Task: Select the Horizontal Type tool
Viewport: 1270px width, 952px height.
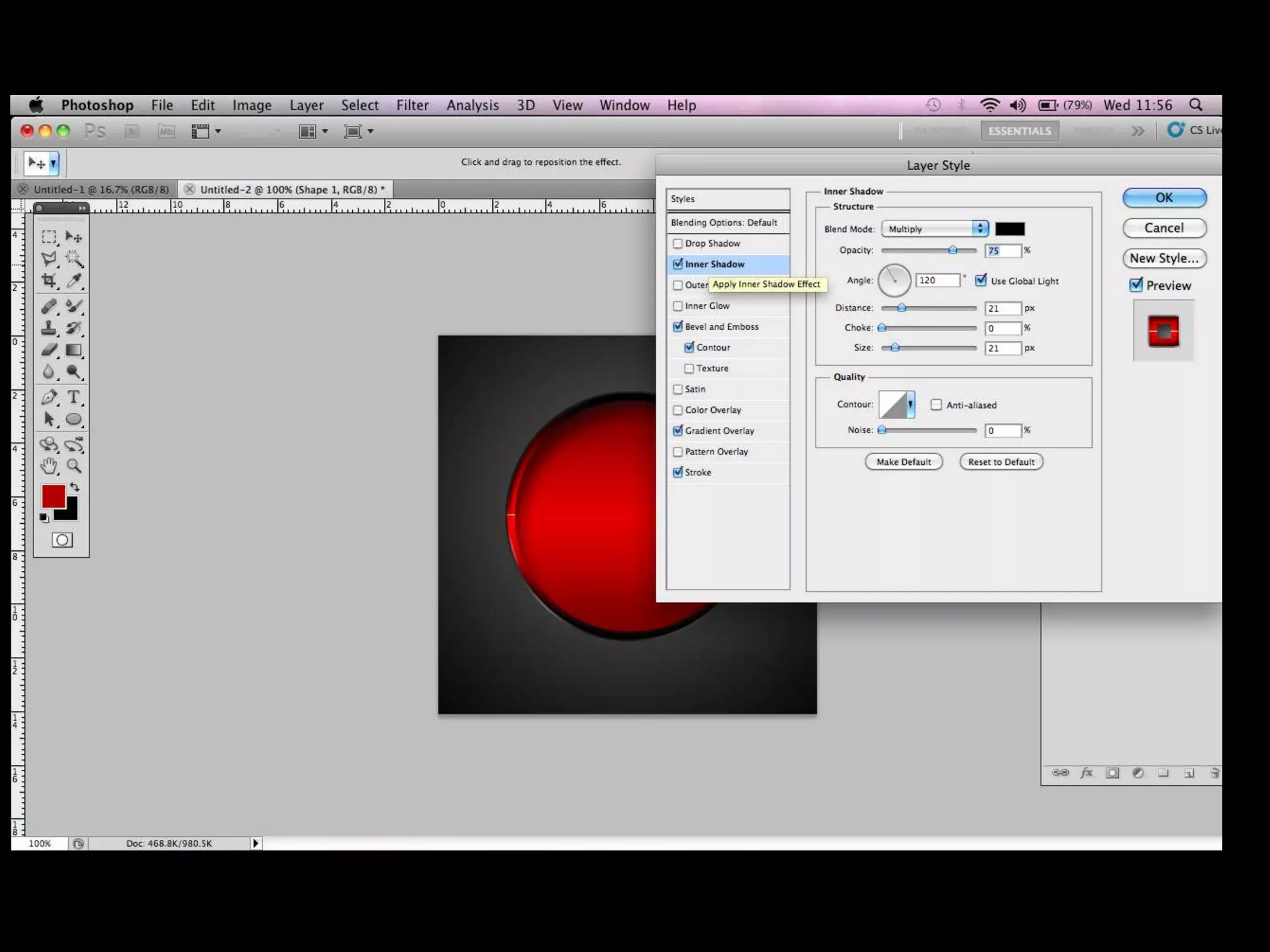Action: click(x=74, y=397)
